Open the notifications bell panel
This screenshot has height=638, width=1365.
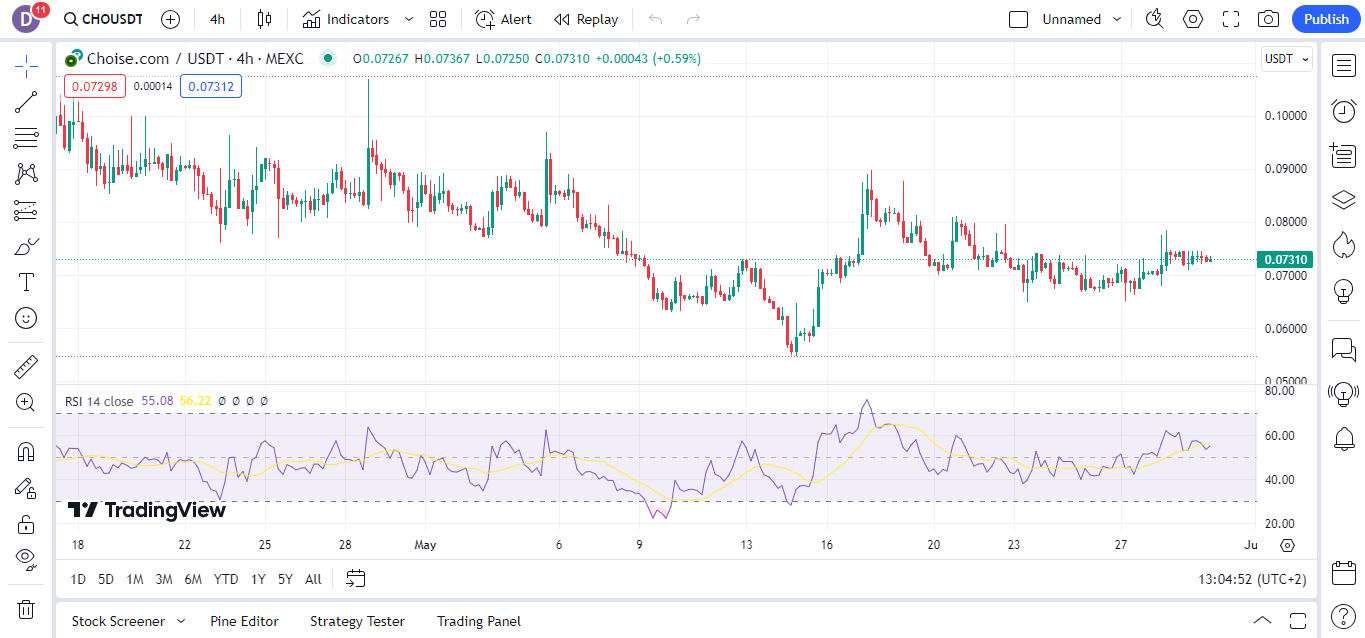pos(1343,438)
